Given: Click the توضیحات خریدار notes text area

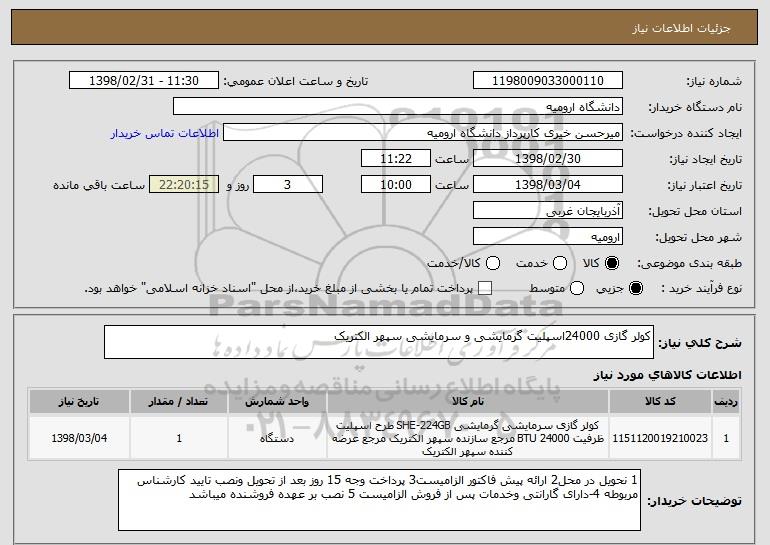Looking at the screenshot, I should (x=379, y=500).
